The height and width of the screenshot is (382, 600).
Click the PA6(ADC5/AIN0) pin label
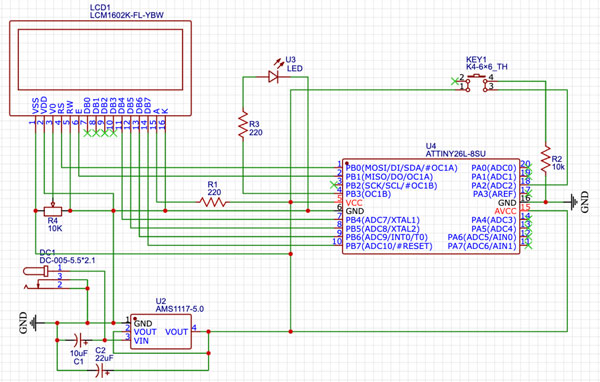[x=482, y=237]
